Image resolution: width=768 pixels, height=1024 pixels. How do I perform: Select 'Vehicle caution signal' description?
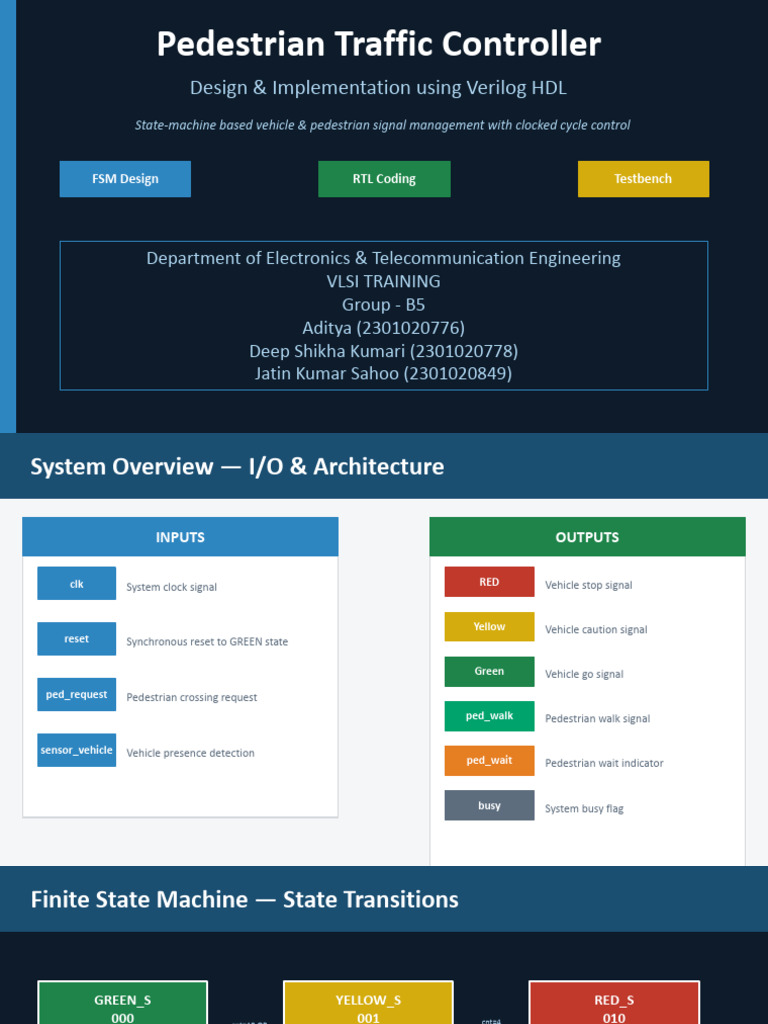click(596, 630)
